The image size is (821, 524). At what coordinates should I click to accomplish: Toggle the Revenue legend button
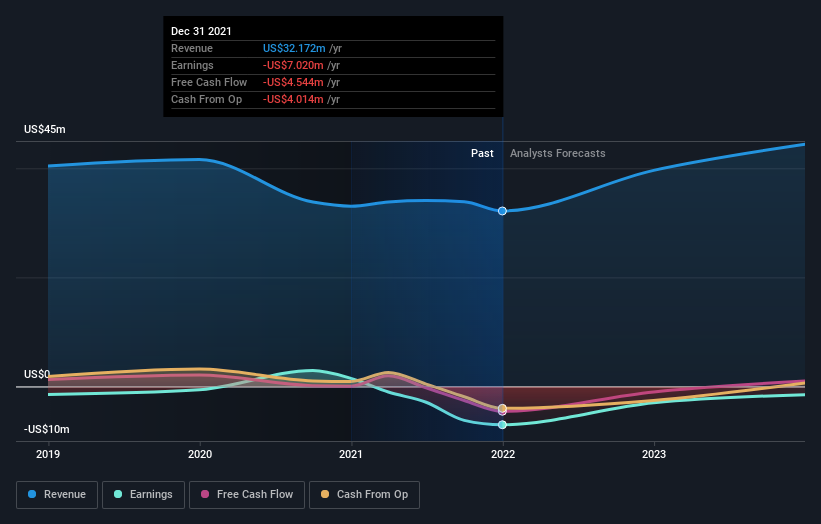tap(57, 495)
